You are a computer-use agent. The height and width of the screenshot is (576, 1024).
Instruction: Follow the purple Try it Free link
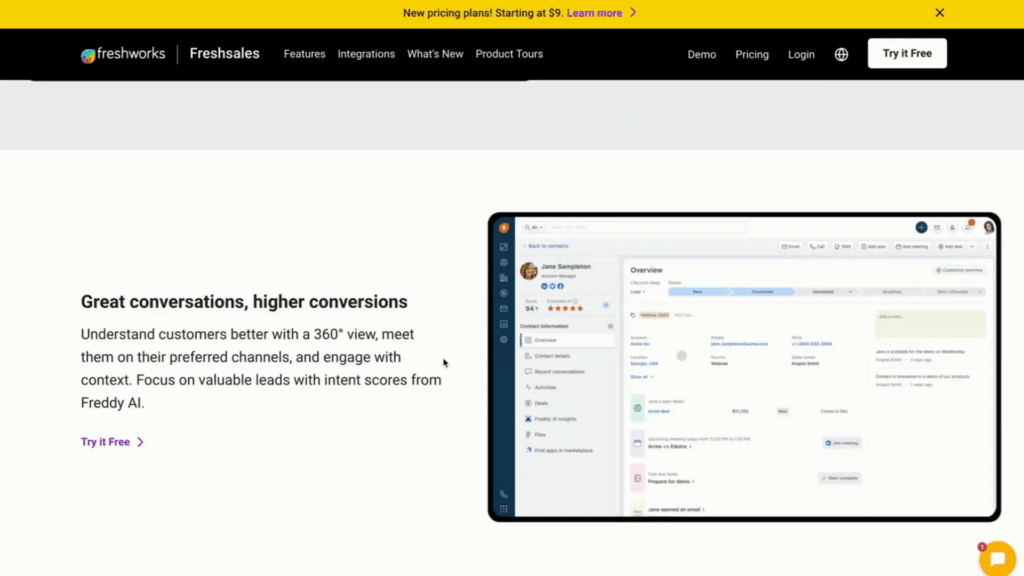pos(112,442)
